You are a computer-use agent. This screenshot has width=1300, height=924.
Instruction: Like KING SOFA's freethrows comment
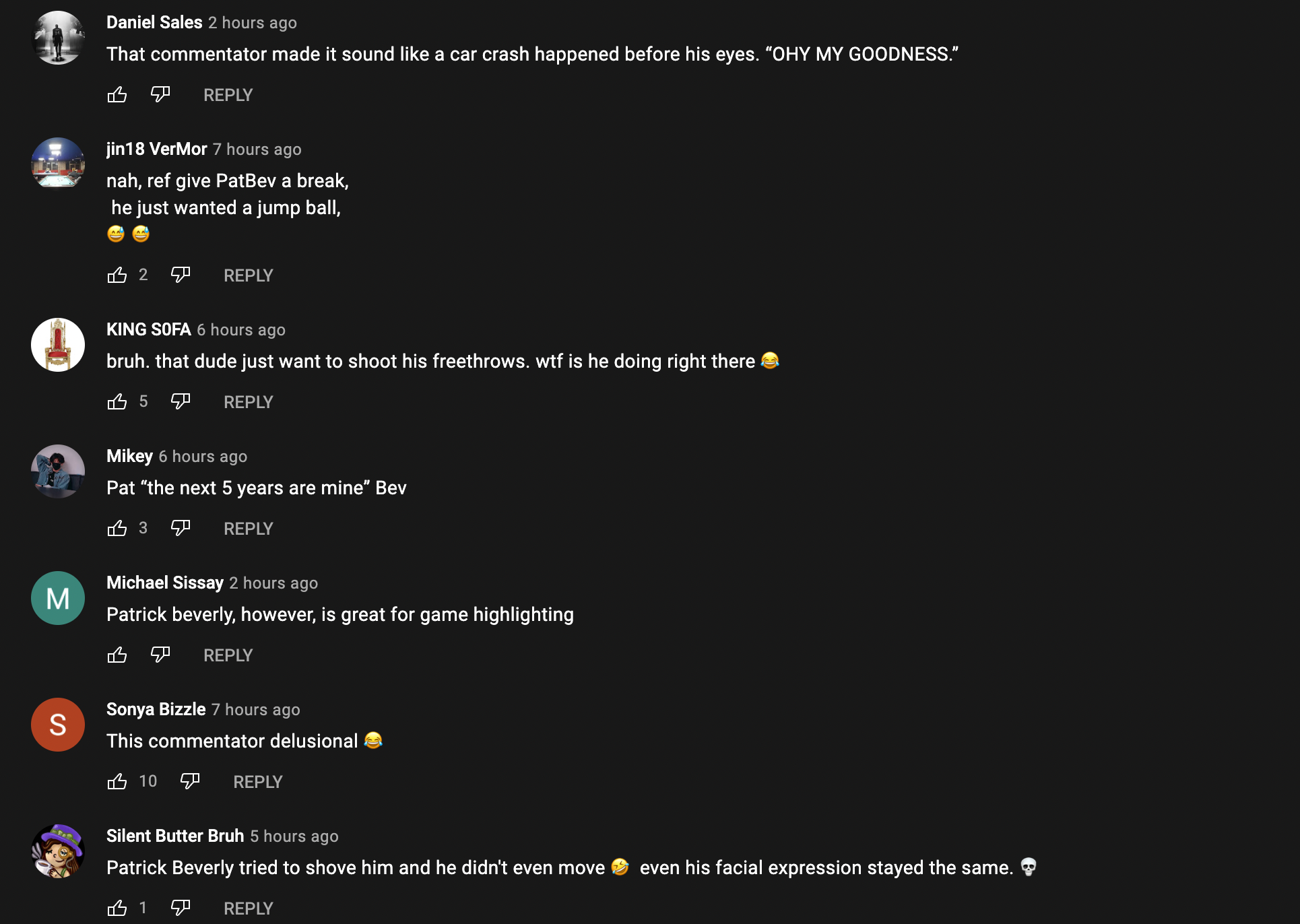pyautogui.click(x=117, y=402)
